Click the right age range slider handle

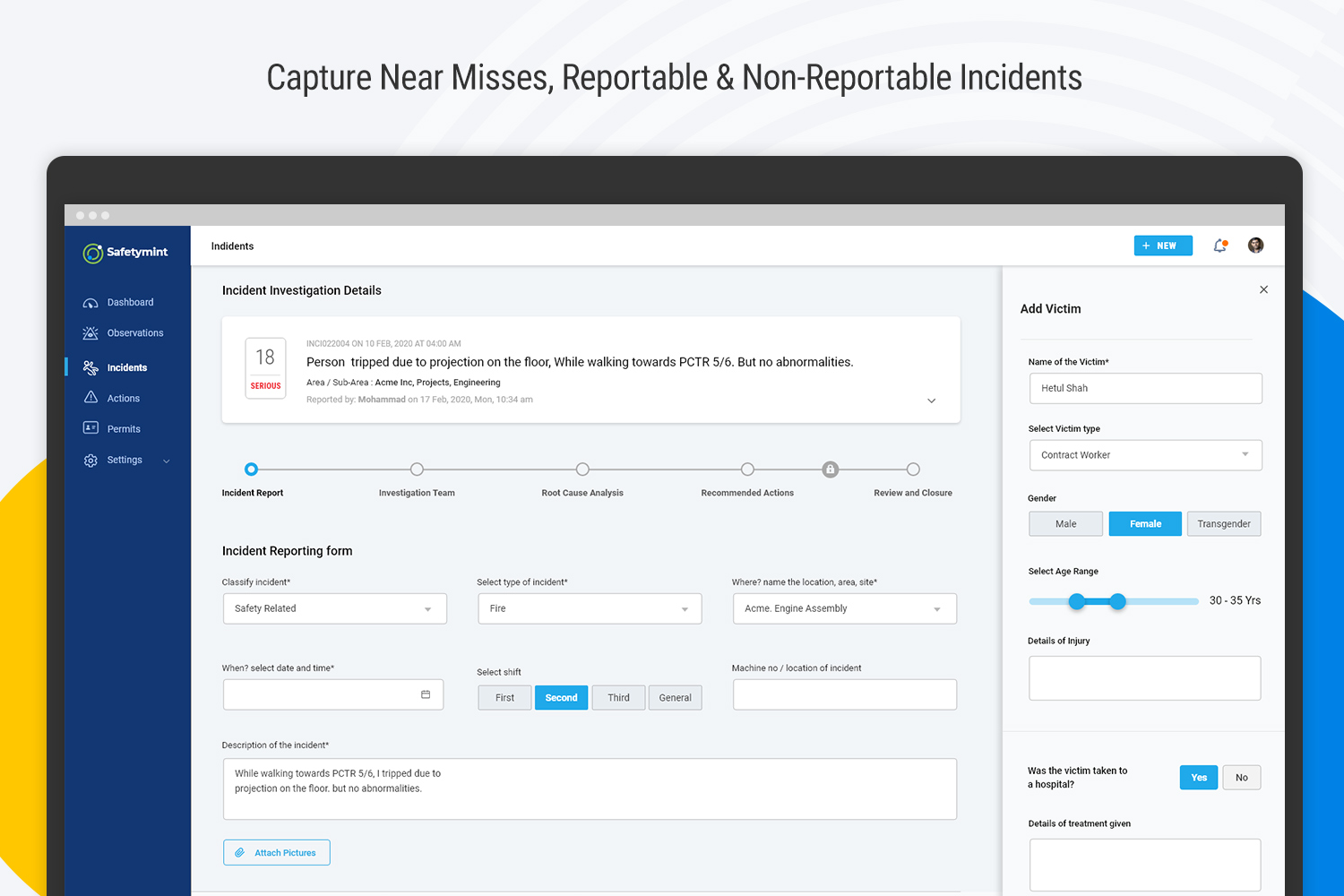[1117, 601]
